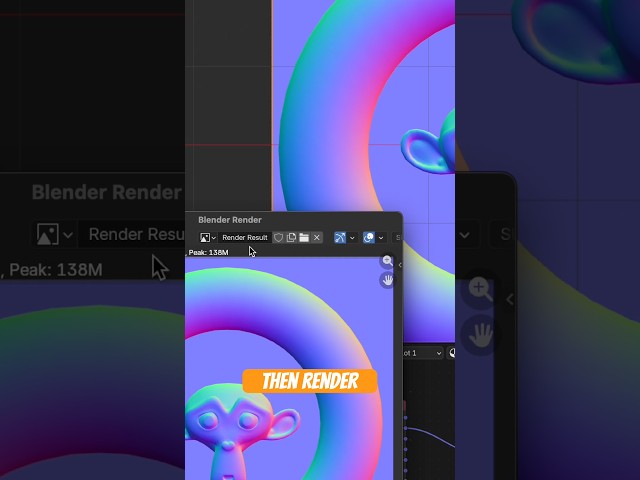
Task: Expand the sidebar with the small arrow
Action: (x=400, y=265)
